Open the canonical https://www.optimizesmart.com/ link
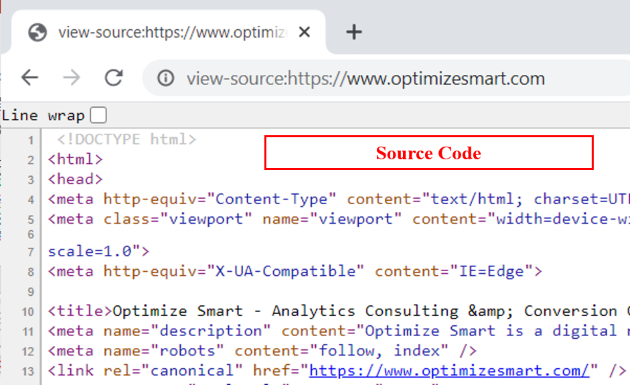The width and height of the screenshot is (630, 385). (x=449, y=371)
